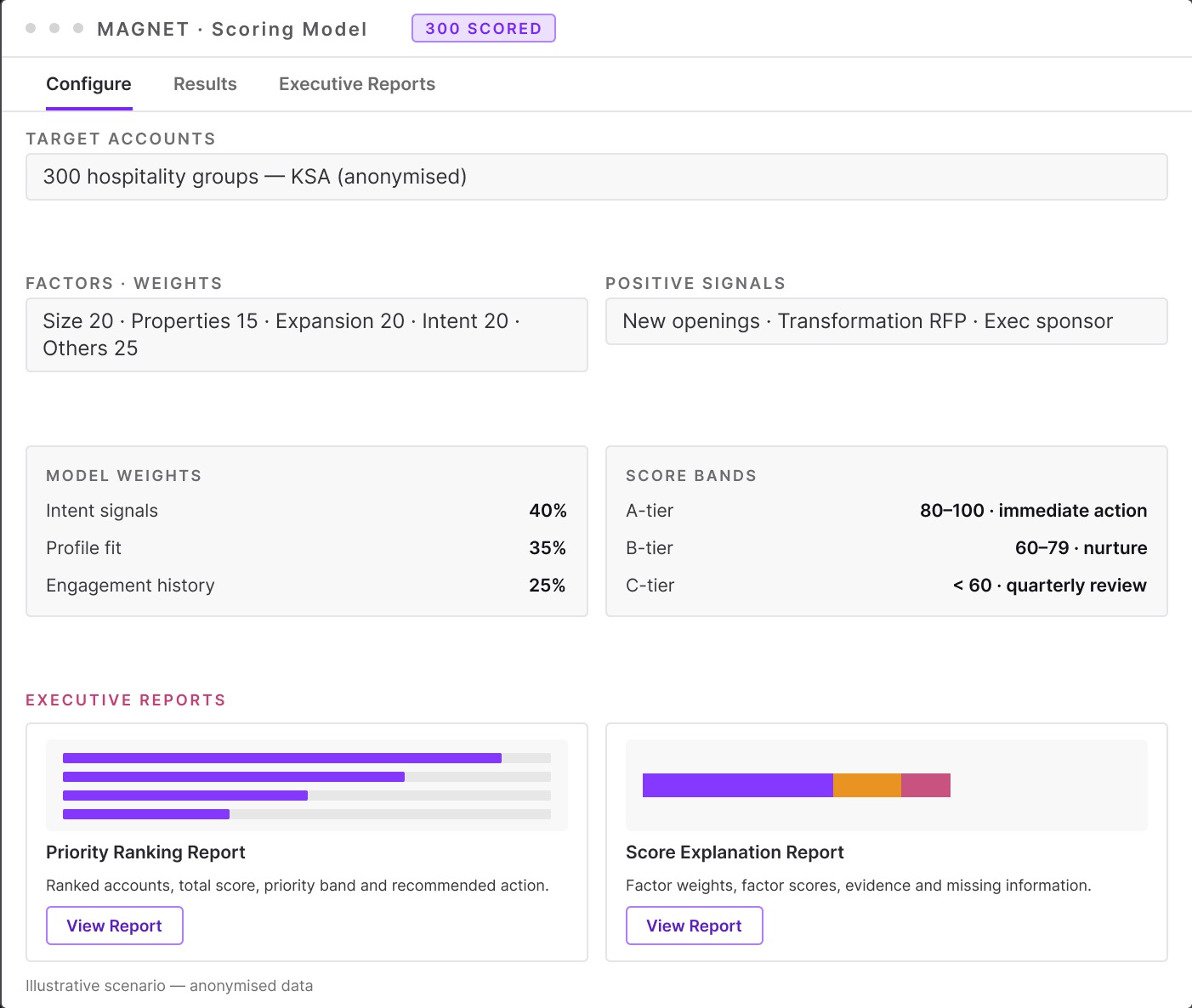
Task: View Report for Score Explanation Report
Action: pyautogui.click(x=695, y=926)
